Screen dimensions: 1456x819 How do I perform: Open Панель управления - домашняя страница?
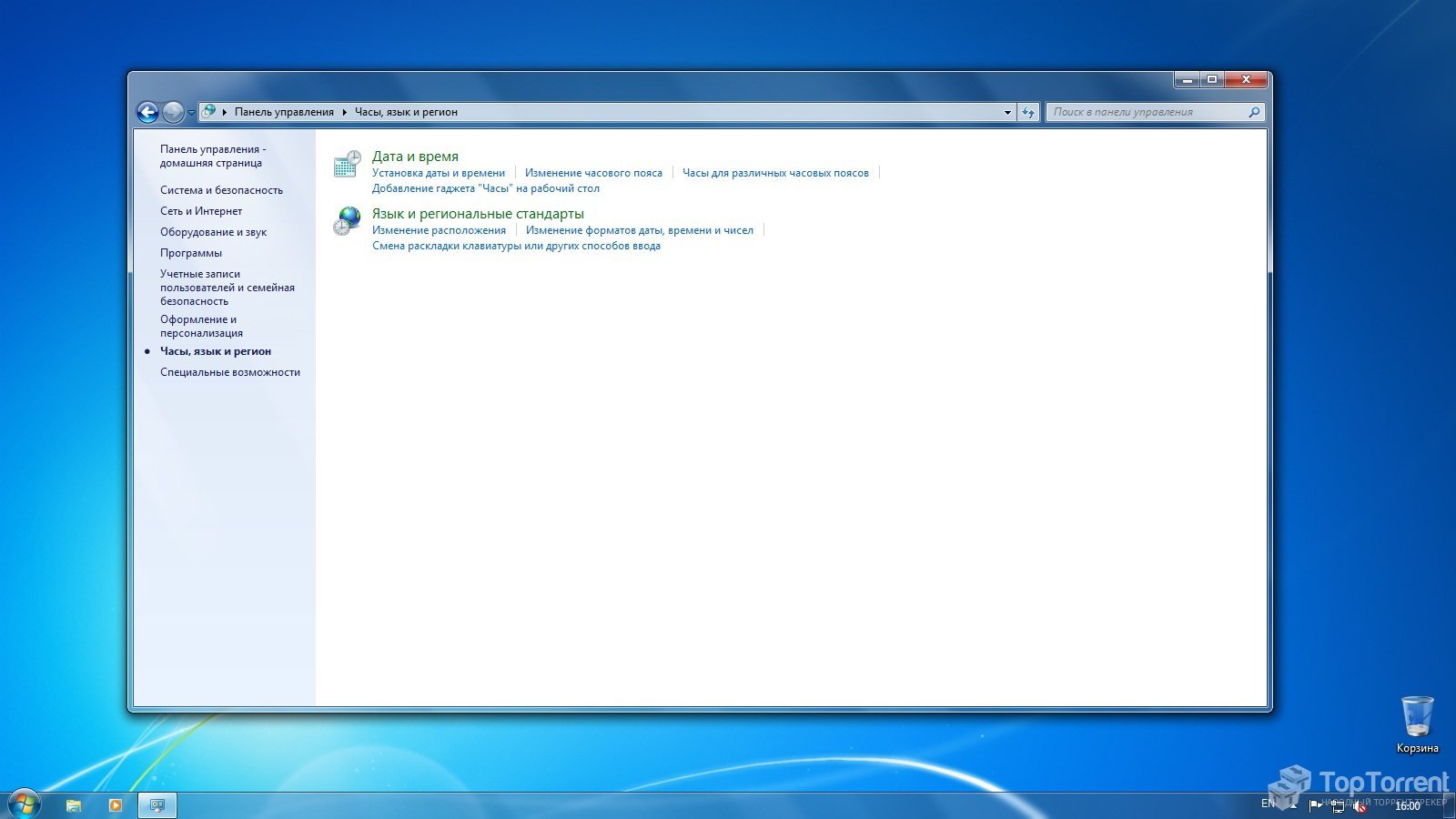tap(213, 156)
